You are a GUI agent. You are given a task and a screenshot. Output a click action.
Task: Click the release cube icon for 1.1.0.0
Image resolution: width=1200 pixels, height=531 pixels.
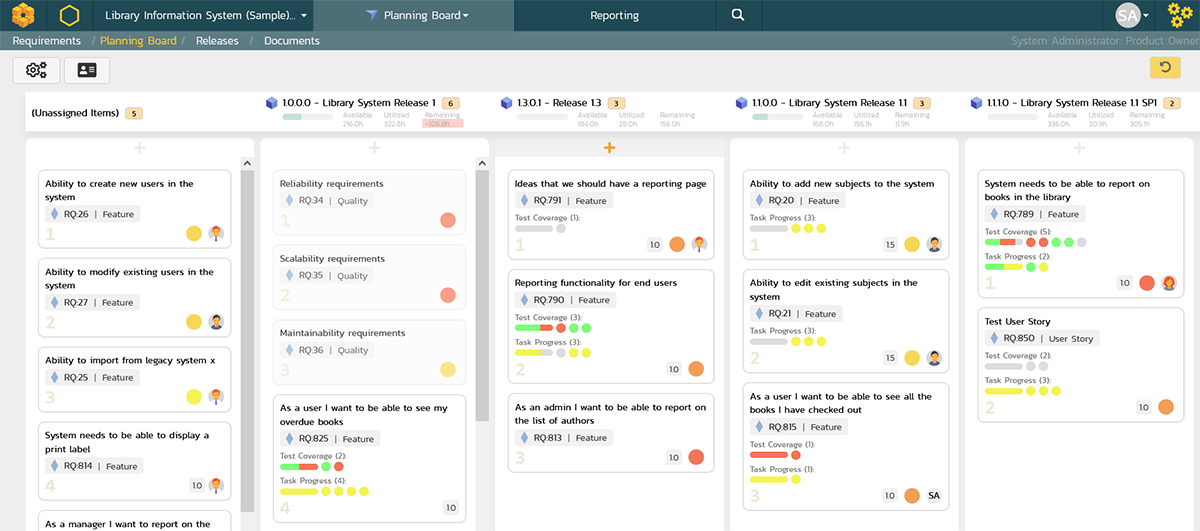point(741,103)
